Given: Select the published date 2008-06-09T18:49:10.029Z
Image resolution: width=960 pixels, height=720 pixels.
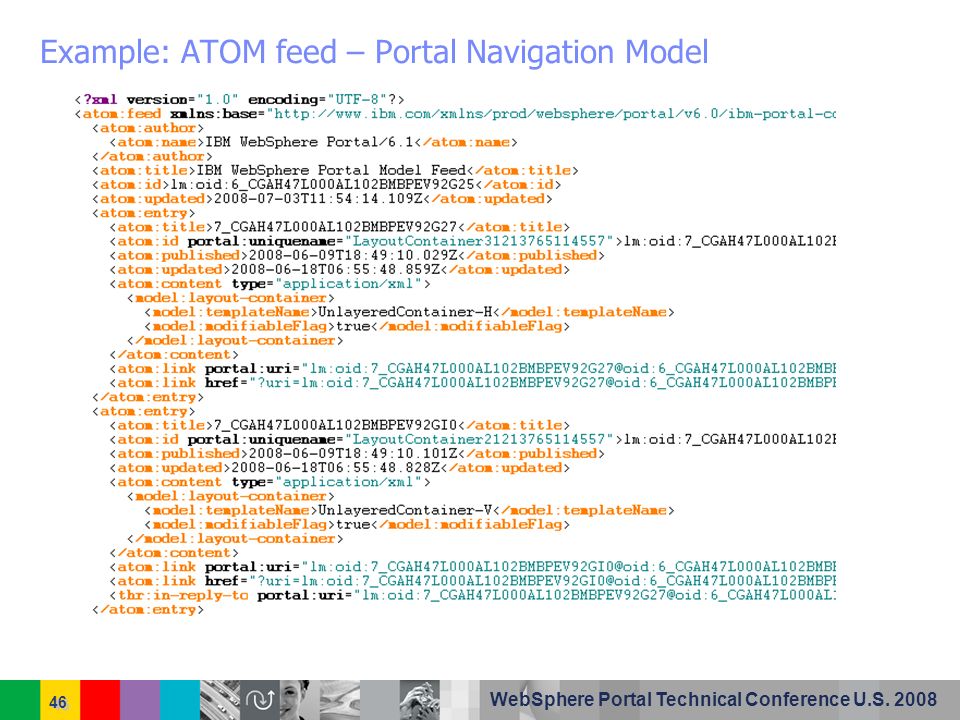Looking at the screenshot, I should coord(353,255).
